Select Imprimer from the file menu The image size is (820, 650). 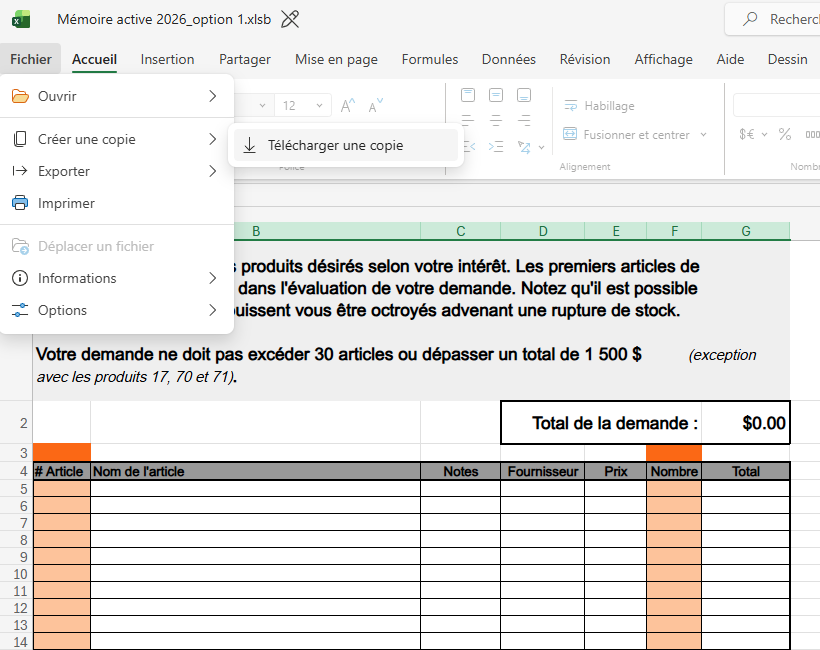click(66, 203)
